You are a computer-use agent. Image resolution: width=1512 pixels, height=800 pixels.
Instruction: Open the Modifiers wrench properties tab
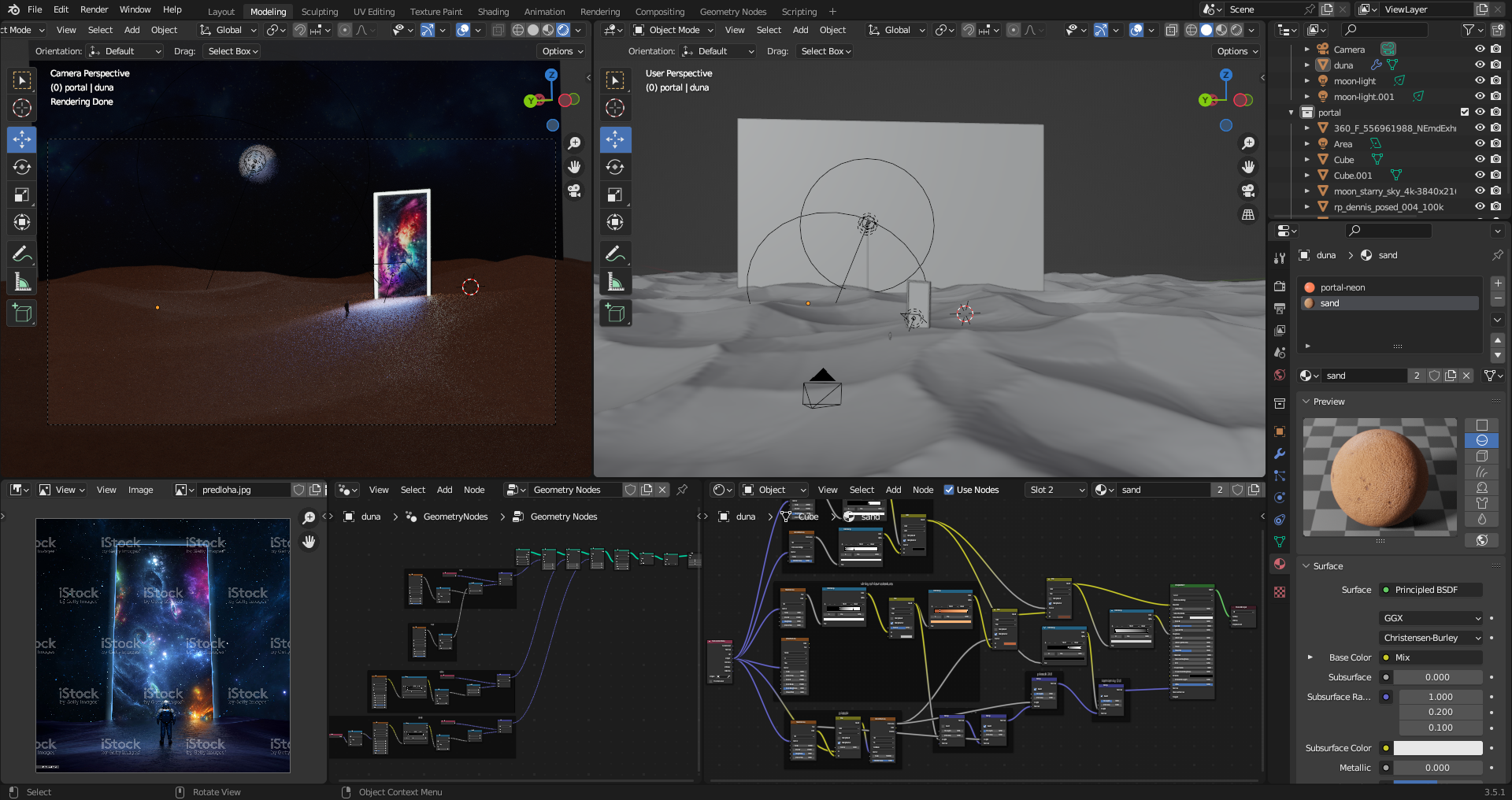click(1280, 454)
